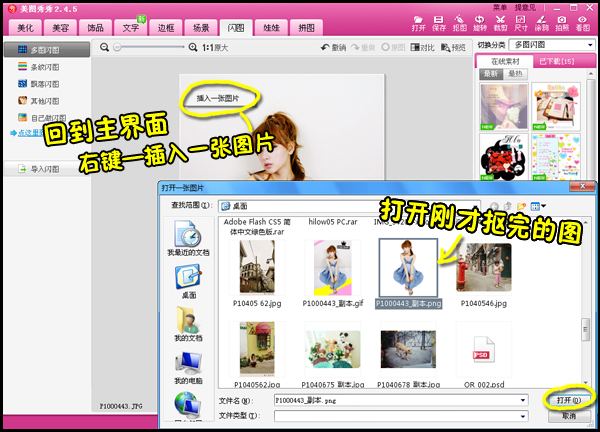The image size is (600, 432).
Task: Click the 涂鸦 (doodle) tool icon
Action: (539, 20)
